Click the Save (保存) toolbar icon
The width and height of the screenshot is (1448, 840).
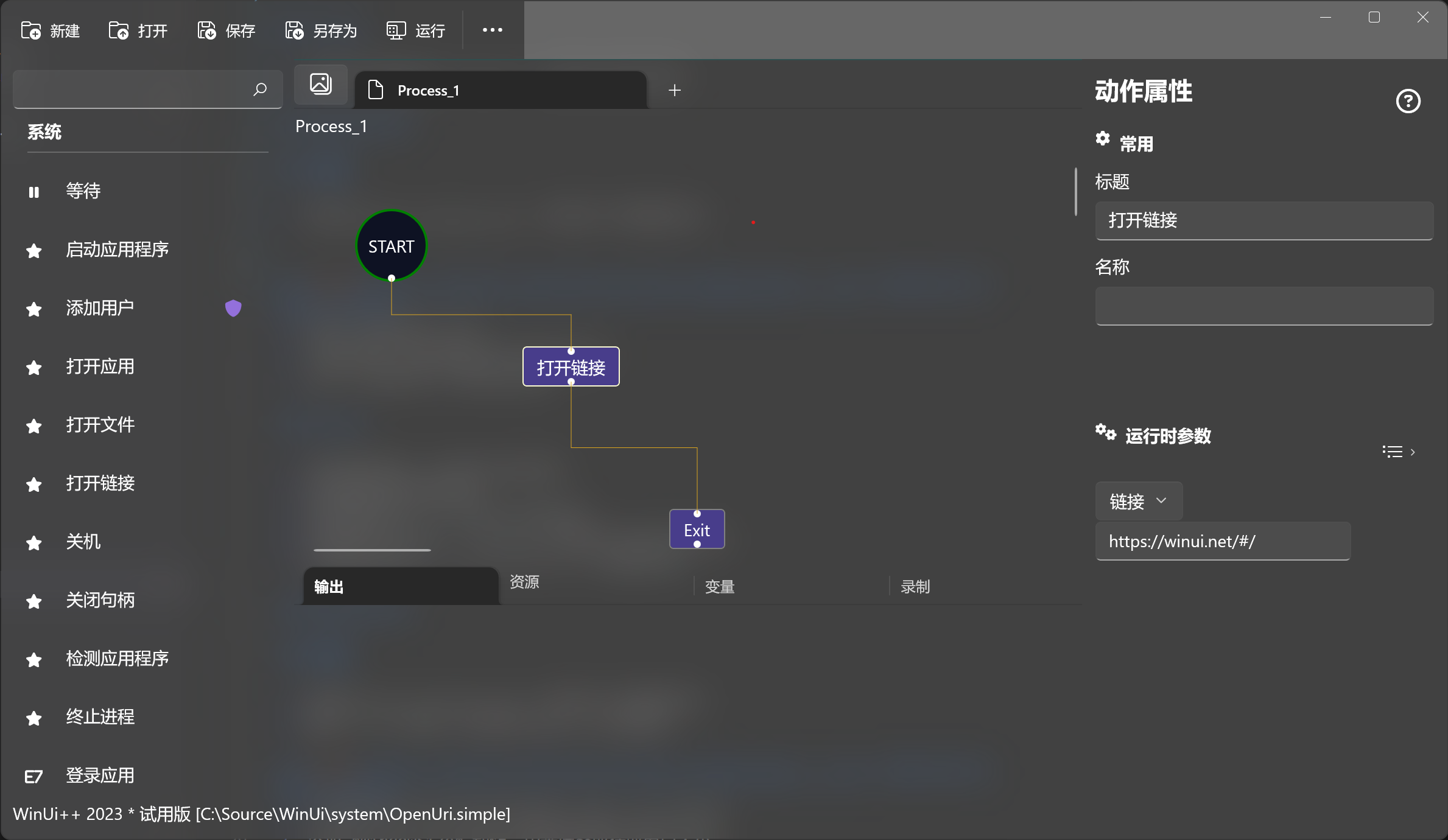206,30
